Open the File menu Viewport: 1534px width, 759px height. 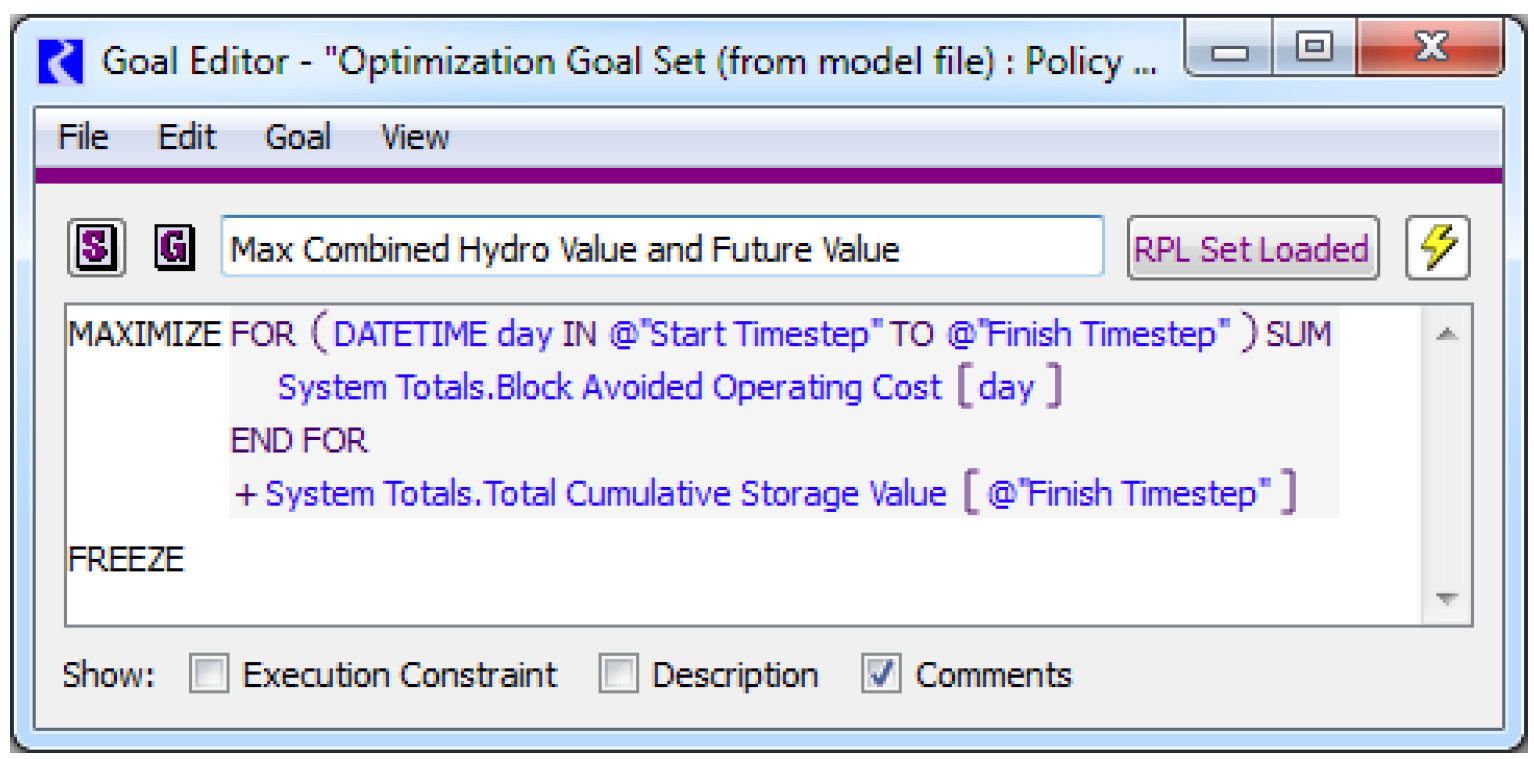[x=83, y=136]
